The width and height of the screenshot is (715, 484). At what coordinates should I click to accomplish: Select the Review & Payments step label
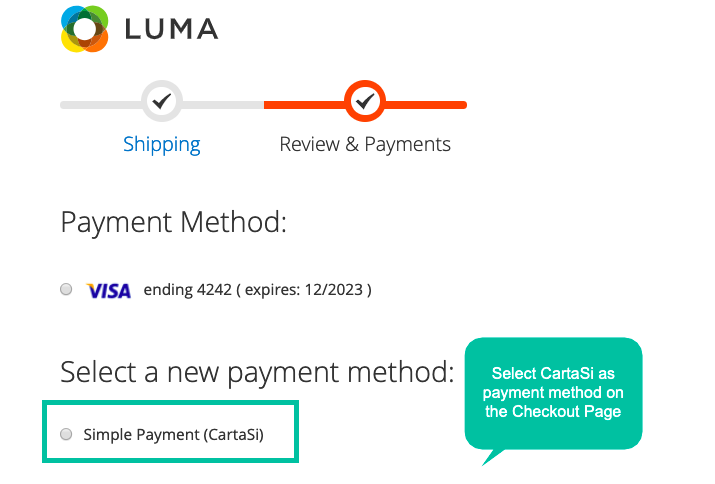[365, 145]
